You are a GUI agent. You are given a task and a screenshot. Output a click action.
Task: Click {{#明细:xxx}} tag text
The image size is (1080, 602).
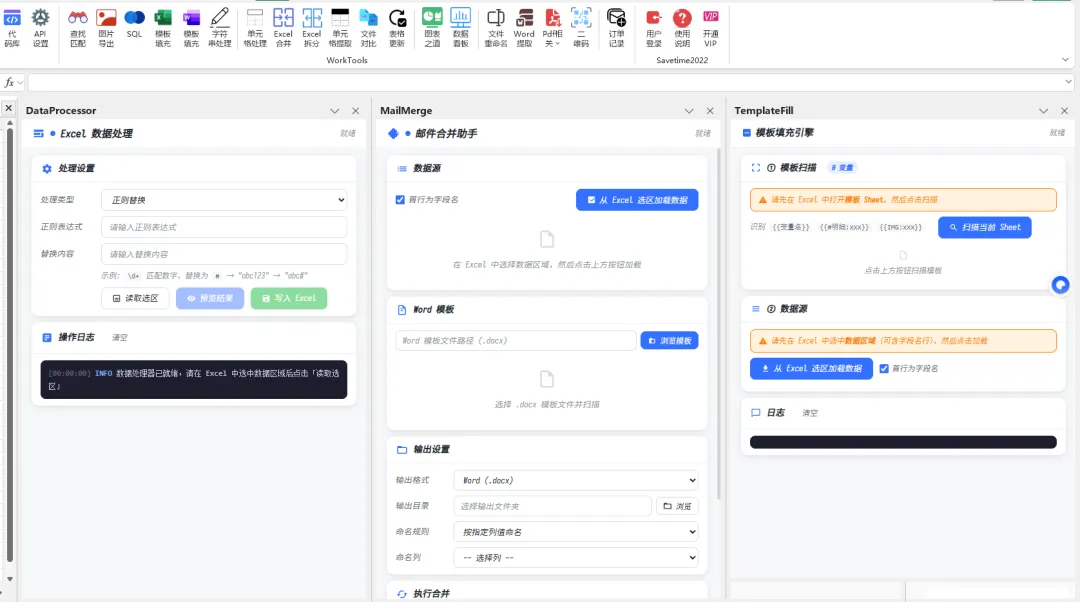click(x=844, y=227)
